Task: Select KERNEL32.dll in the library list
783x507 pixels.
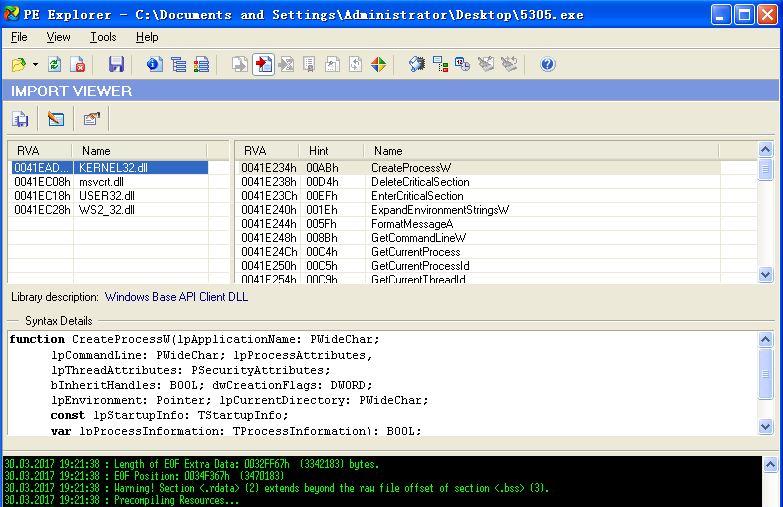Action: coord(110,168)
